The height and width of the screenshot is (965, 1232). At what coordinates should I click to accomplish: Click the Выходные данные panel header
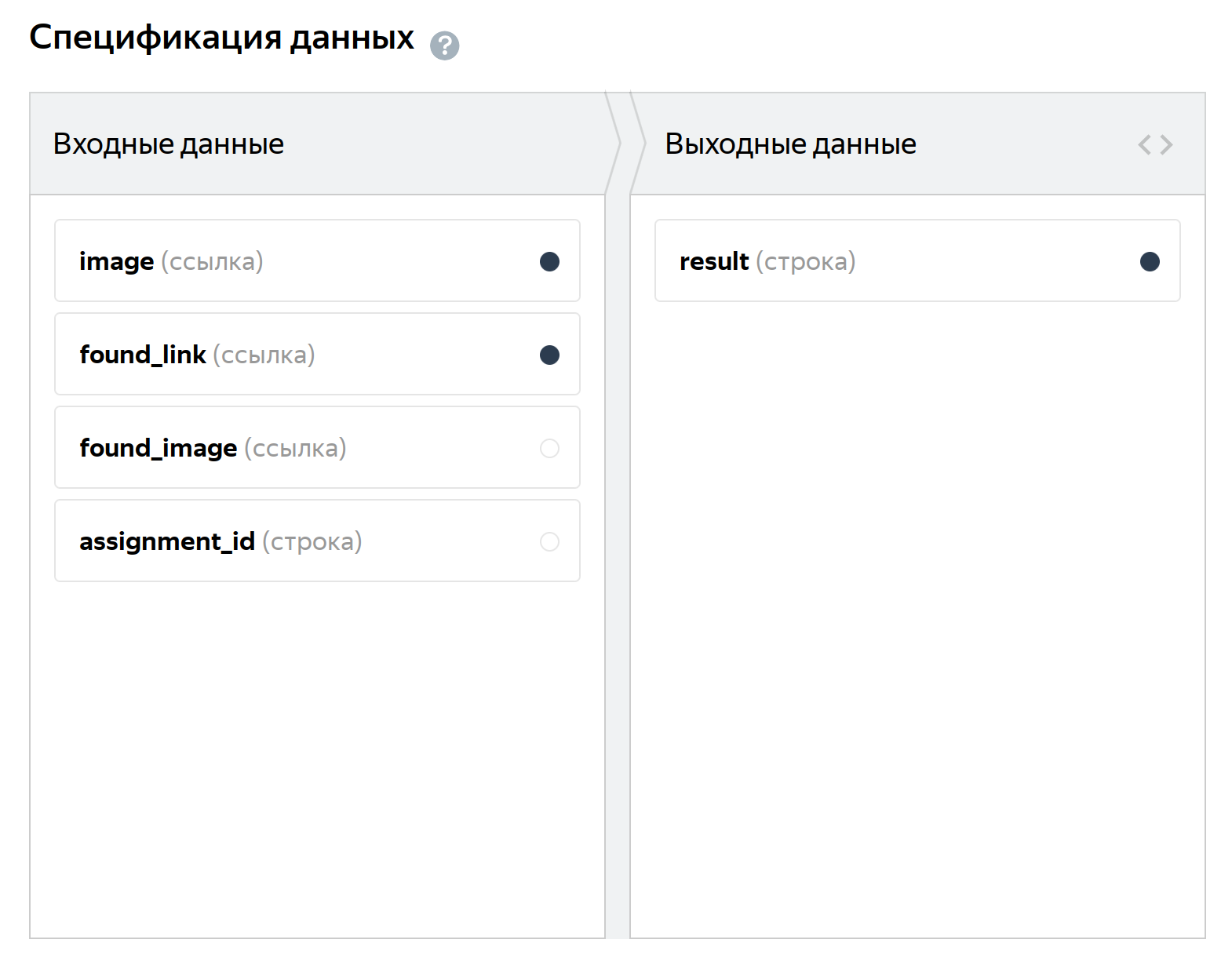point(790,144)
